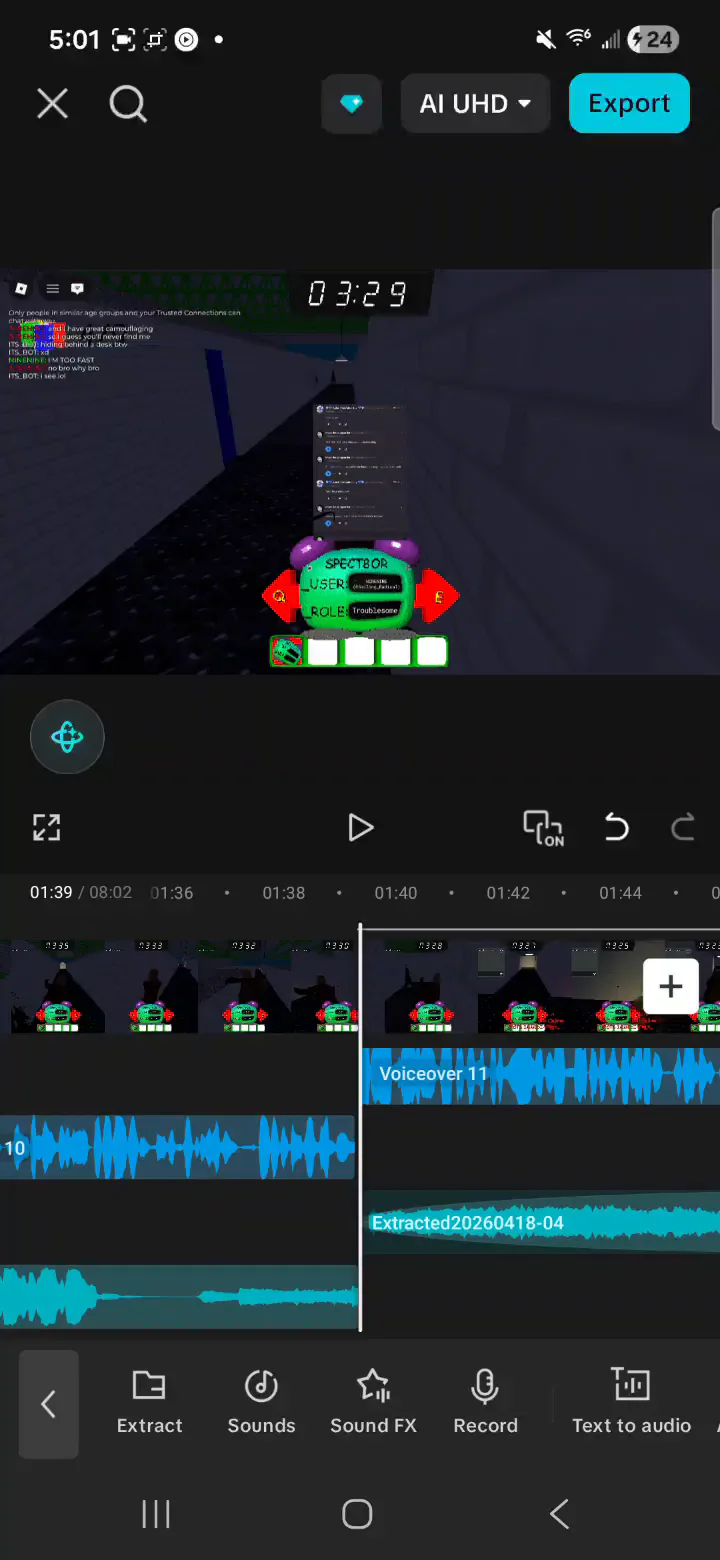Tap the 01:44 mark on the timeline ruler
This screenshot has height=1560, width=720.
pyautogui.click(x=620, y=893)
